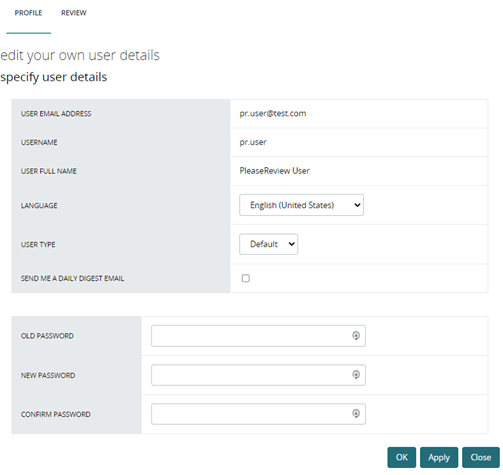503x475 pixels.
Task: Click the NEW PASSWORD label
Action: coord(48,375)
